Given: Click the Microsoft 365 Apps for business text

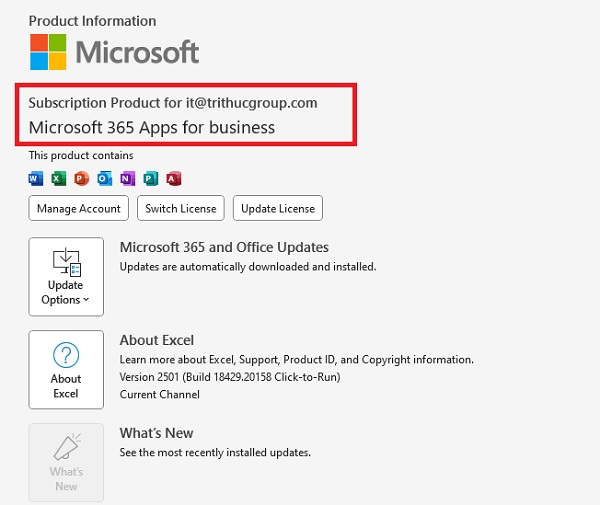Looking at the screenshot, I should point(152,127).
